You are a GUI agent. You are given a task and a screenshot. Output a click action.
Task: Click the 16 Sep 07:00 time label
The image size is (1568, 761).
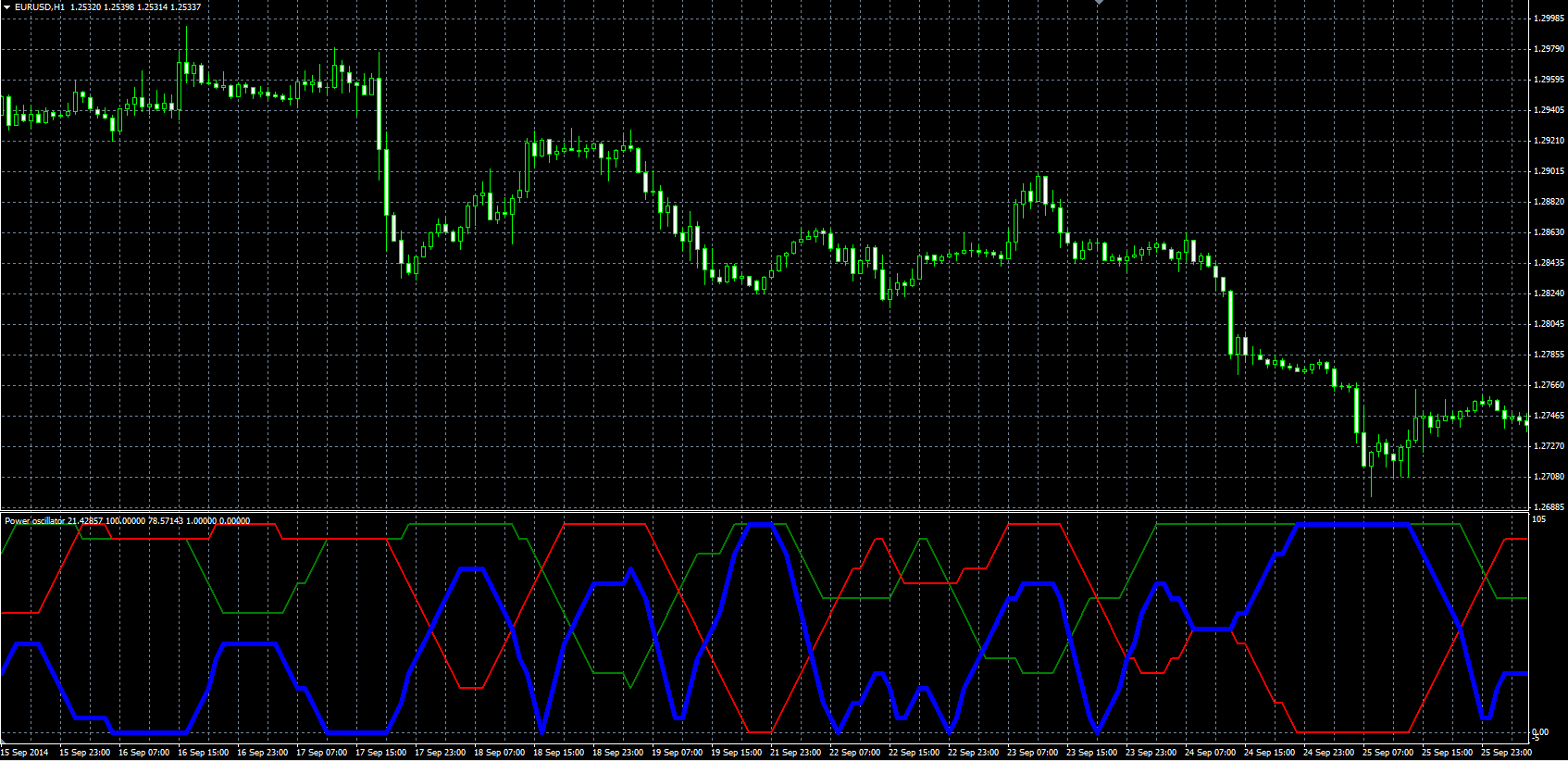[x=144, y=752]
